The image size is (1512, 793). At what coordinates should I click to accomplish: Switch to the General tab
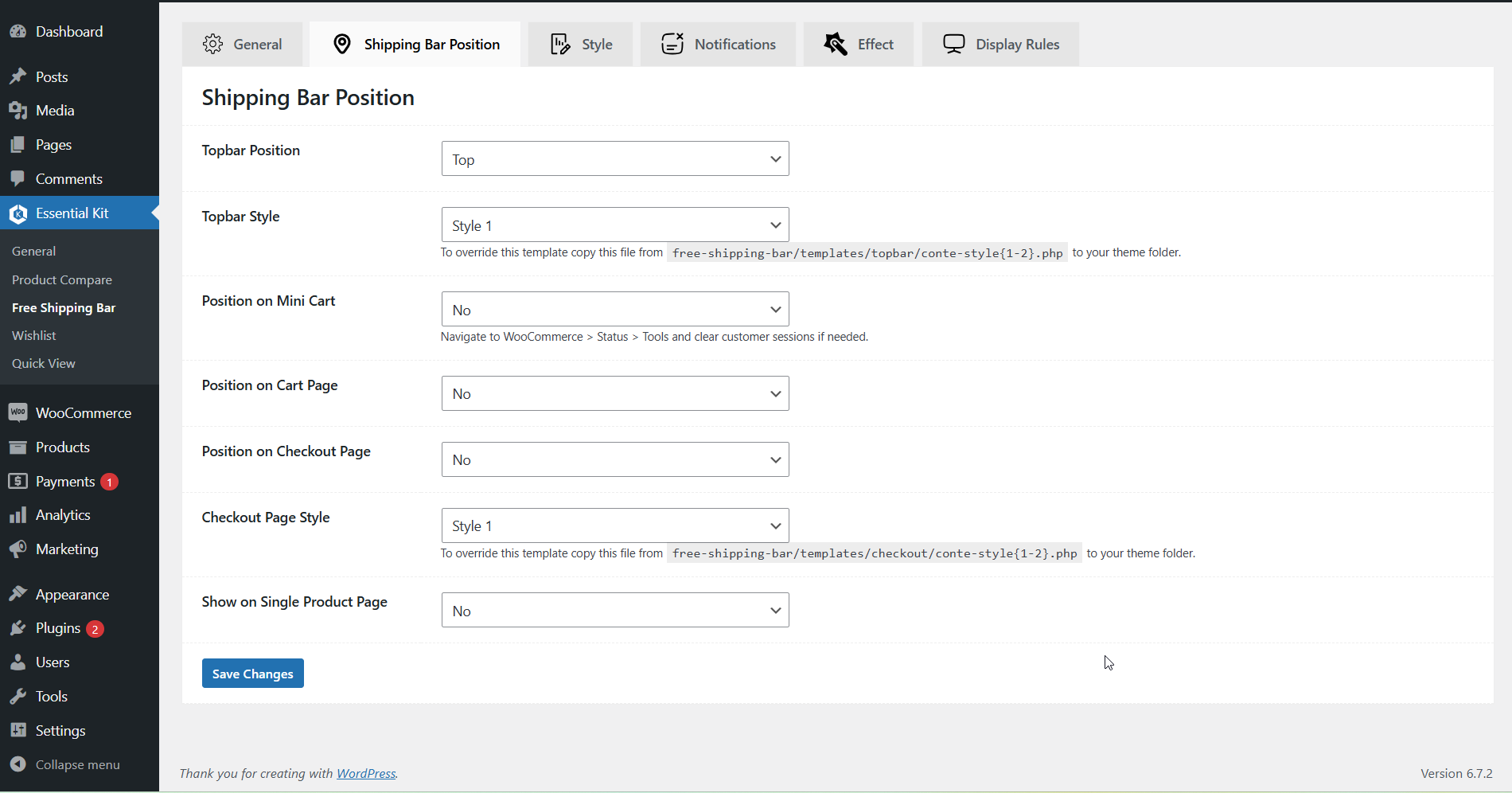(x=242, y=45)
